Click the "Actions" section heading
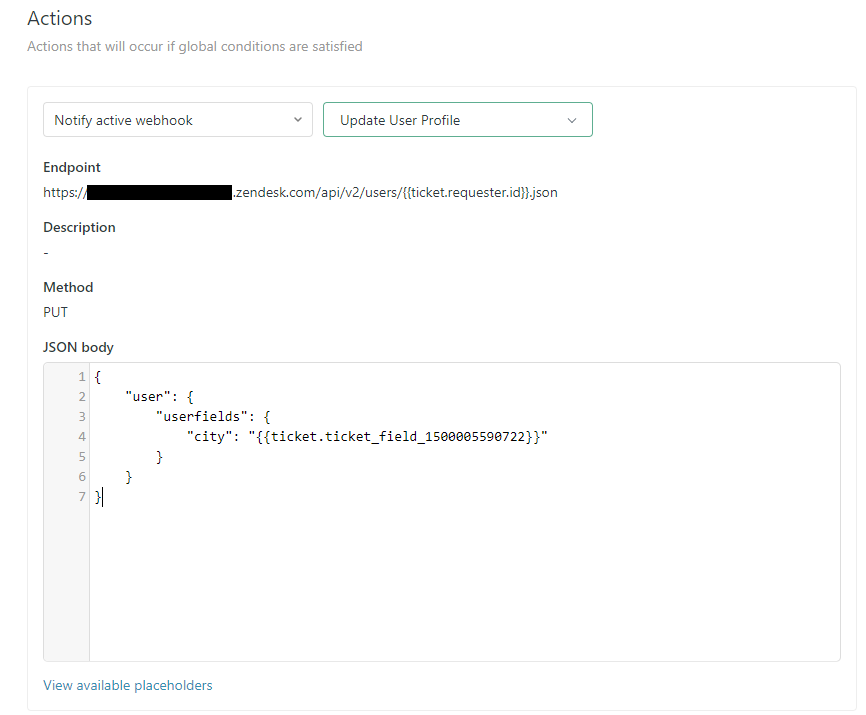This screenshot has width=866, height=715. [60, 19]
